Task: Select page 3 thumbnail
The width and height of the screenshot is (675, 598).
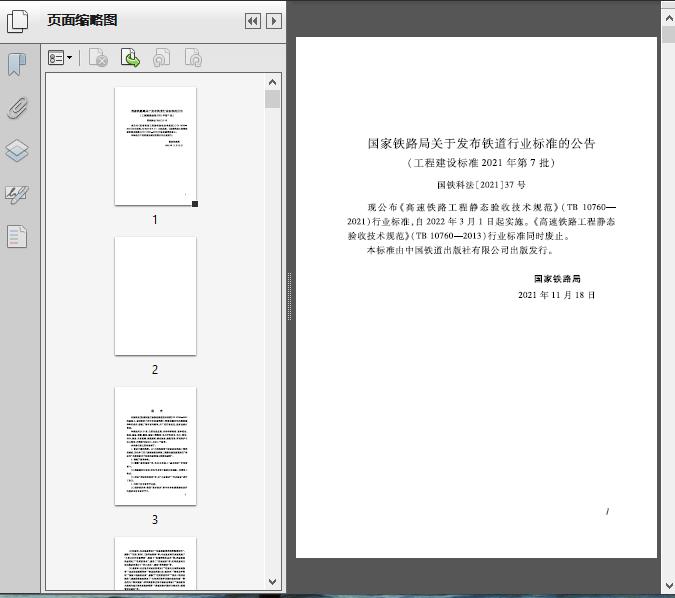Action: tap(155, 446)
